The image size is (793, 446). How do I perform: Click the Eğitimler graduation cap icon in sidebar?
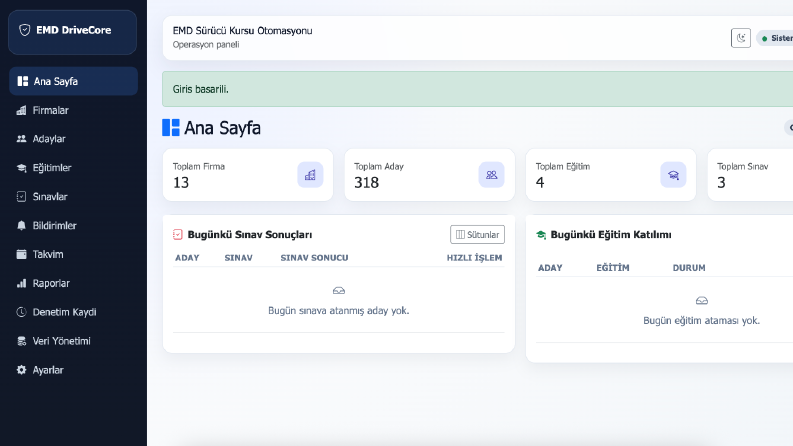(21, 168)
